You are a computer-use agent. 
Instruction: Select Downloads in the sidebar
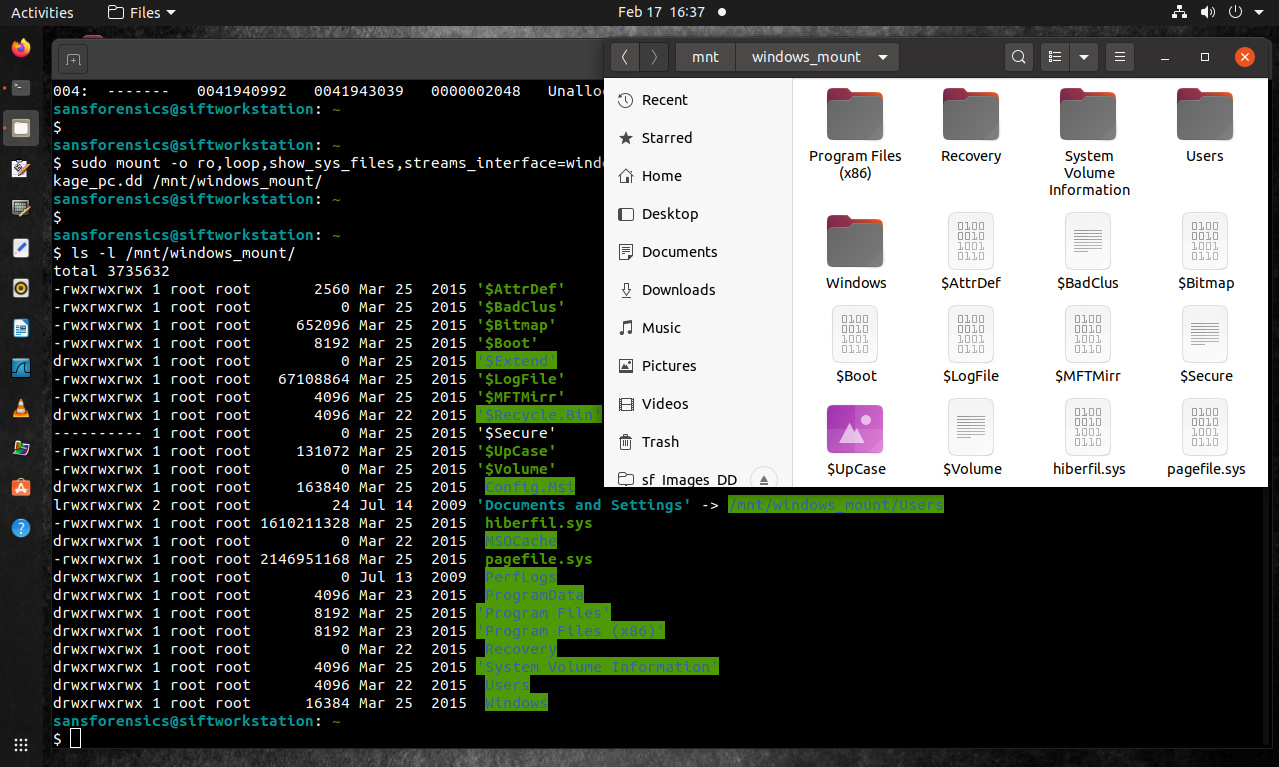pyautogui.click(x=678, y=290)
